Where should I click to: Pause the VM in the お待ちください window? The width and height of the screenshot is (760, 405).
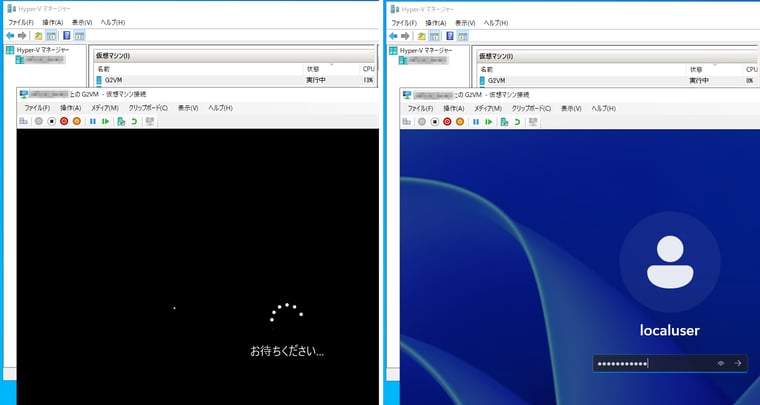[93, 122]
